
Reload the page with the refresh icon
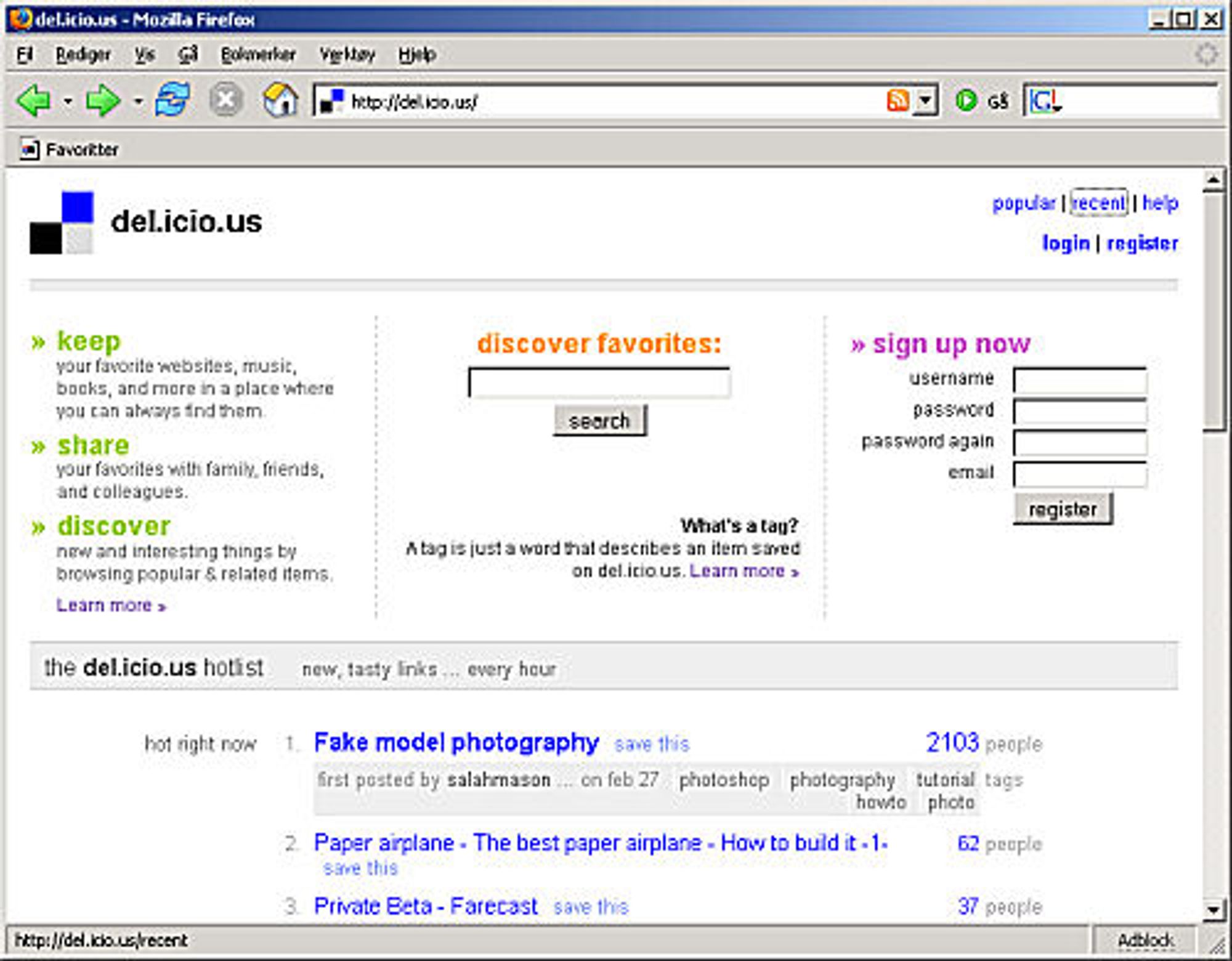[172, 99]
